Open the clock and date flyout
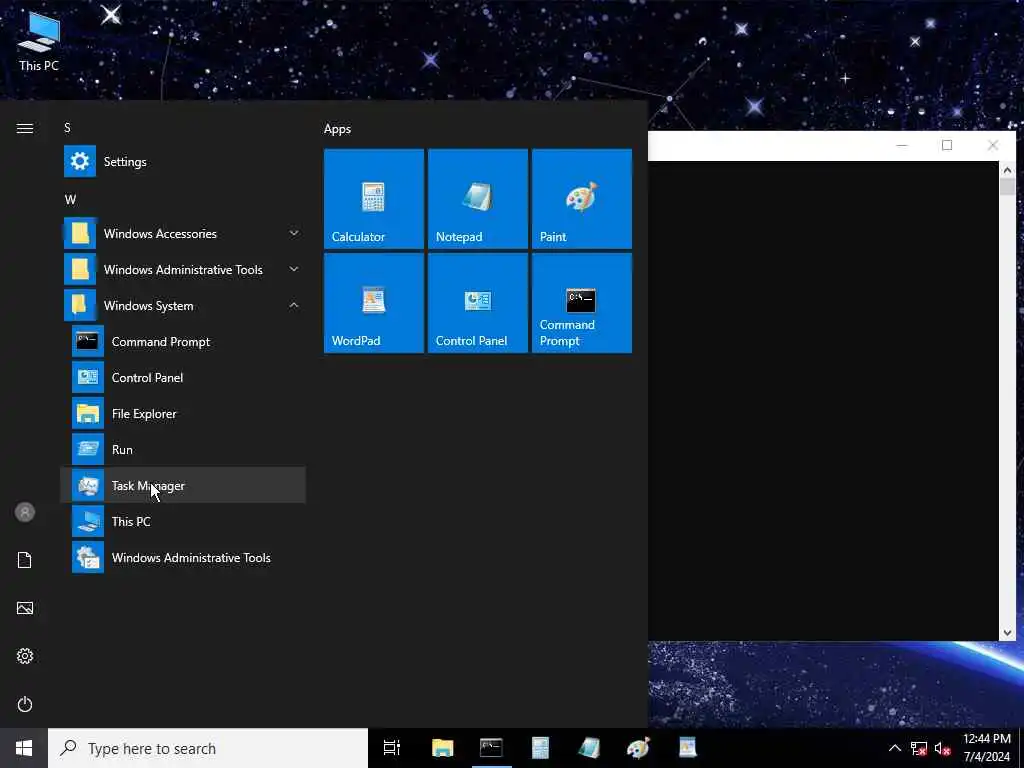Viewport: 1024px width, 768px height. tap(987, 748)
